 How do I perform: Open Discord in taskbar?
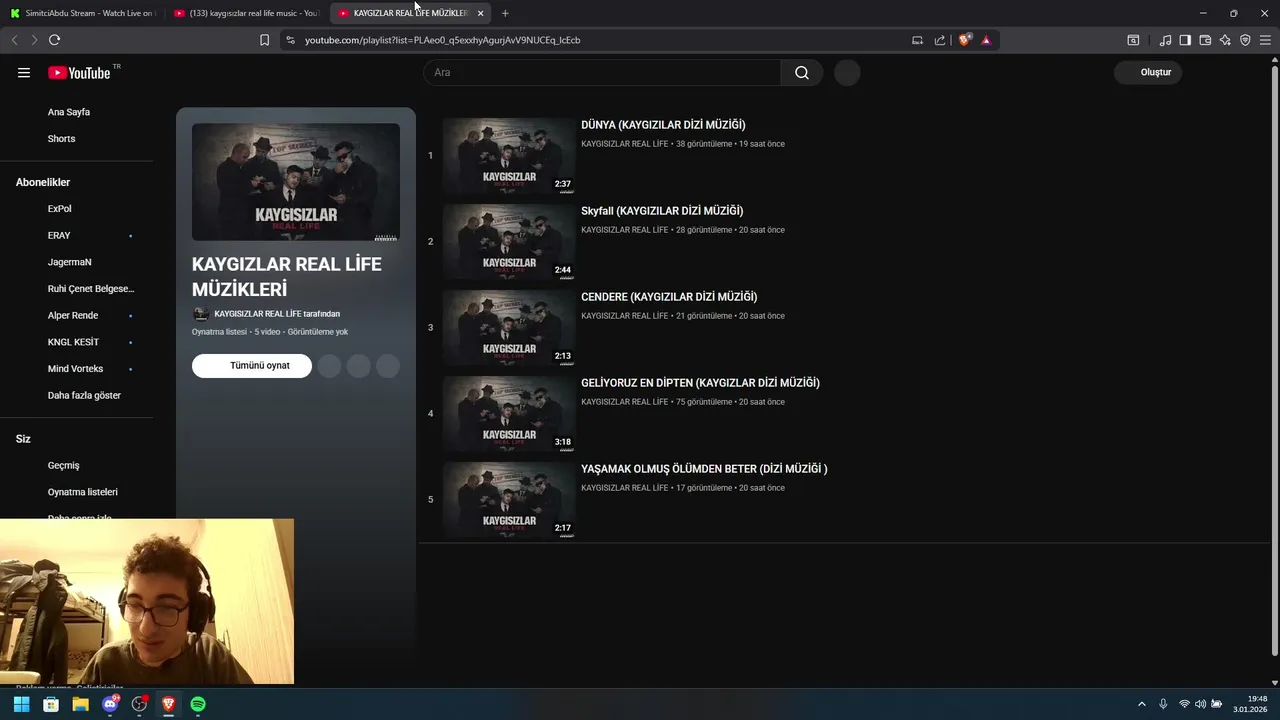(x=110, y=704)
